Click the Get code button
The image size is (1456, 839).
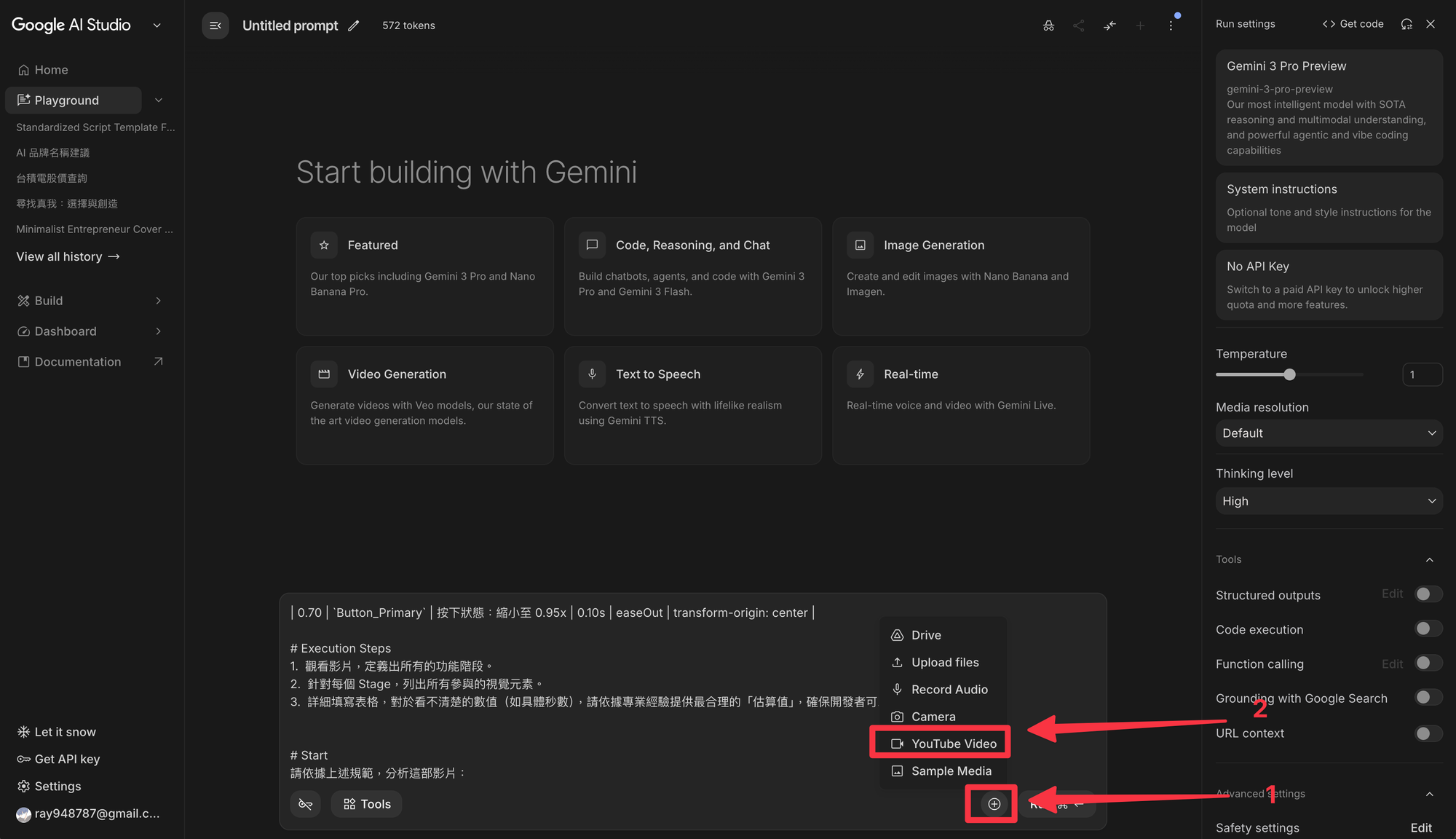pyautogui.click(x=1353, y=24)
